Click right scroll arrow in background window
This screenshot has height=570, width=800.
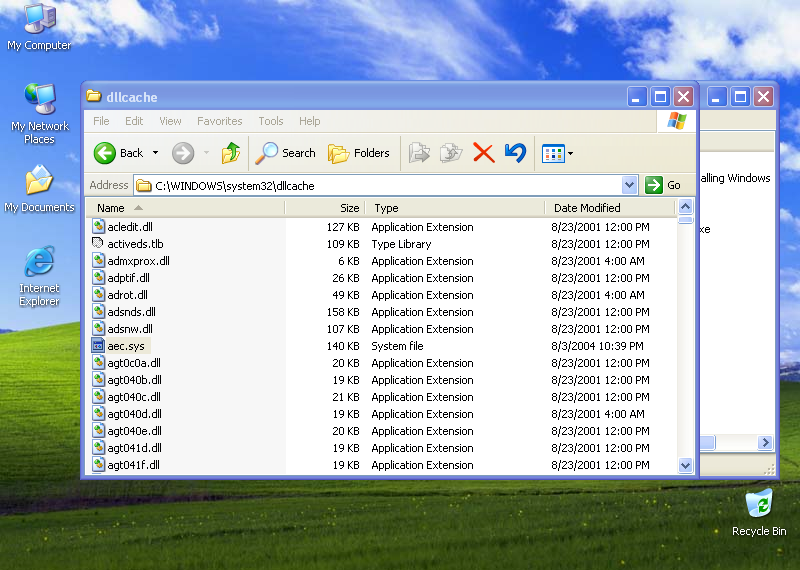click(x=765, y=442)
